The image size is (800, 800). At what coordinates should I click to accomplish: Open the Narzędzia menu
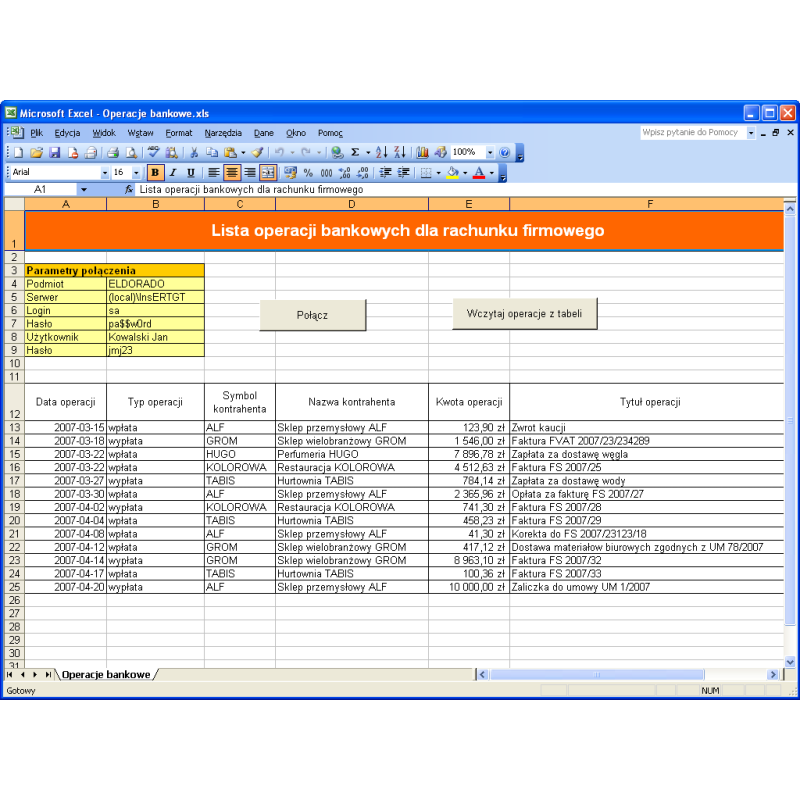[x=223, y=133]
